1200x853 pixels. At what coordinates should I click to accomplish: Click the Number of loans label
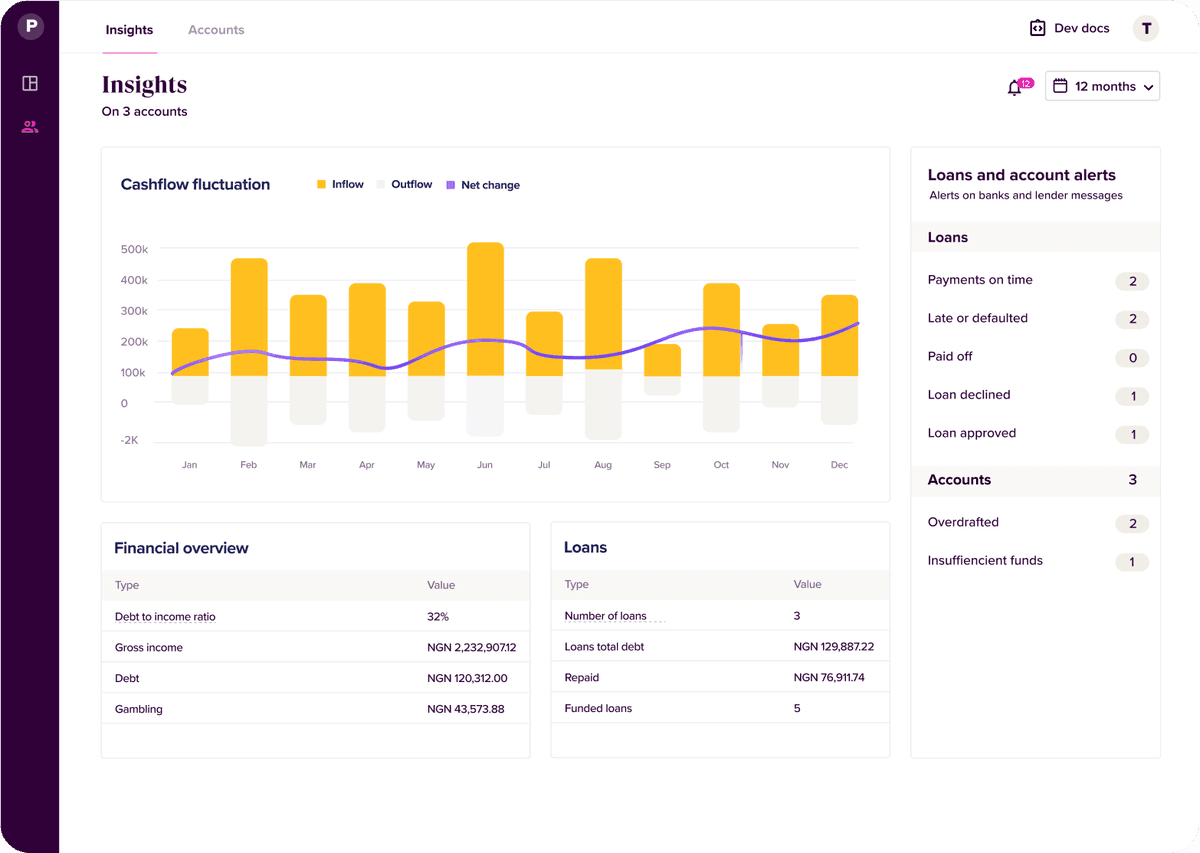605,616
